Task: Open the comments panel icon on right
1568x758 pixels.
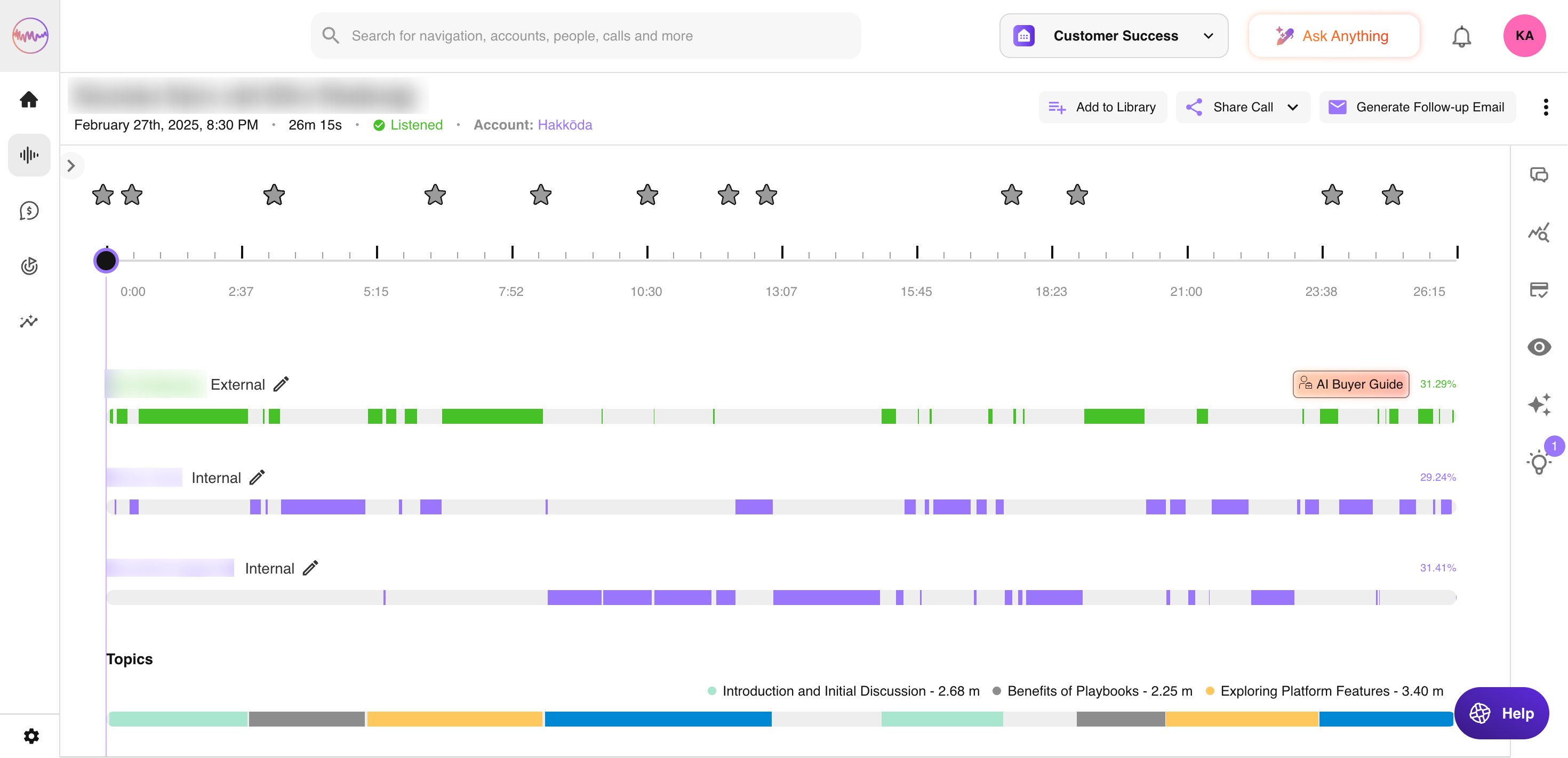Action: (x=1538, y=175)
